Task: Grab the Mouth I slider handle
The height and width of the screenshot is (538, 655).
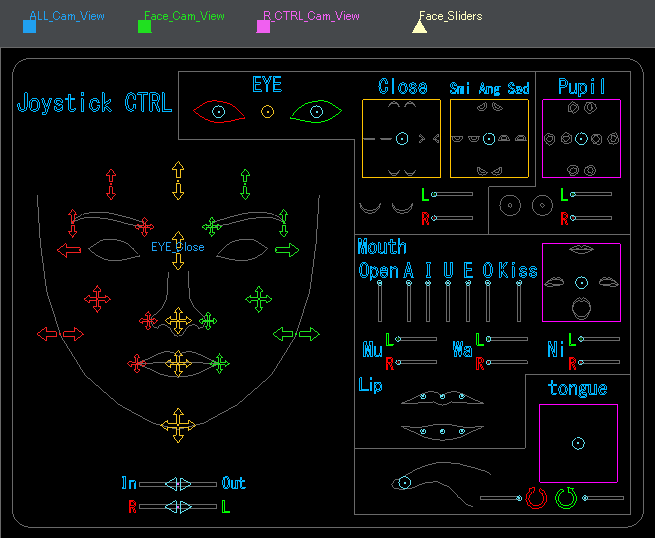Action: coord(428,283)
